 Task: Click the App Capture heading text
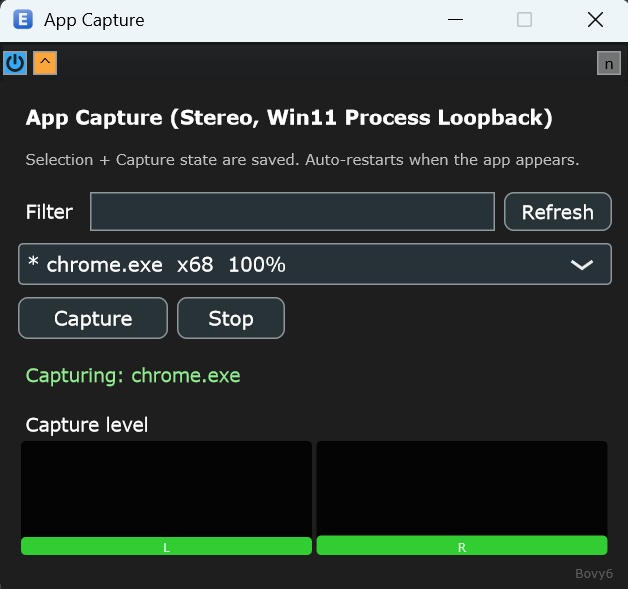289,118
